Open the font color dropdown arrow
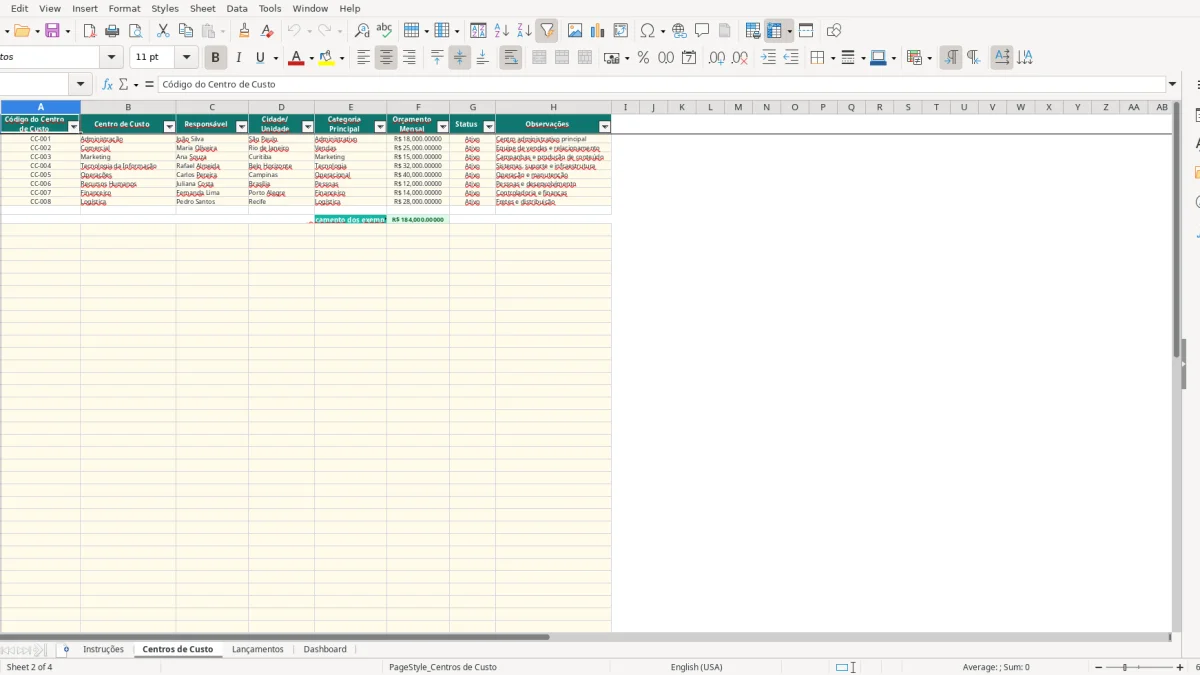This screenshot has width=1200, height=675. pos(311,58)
